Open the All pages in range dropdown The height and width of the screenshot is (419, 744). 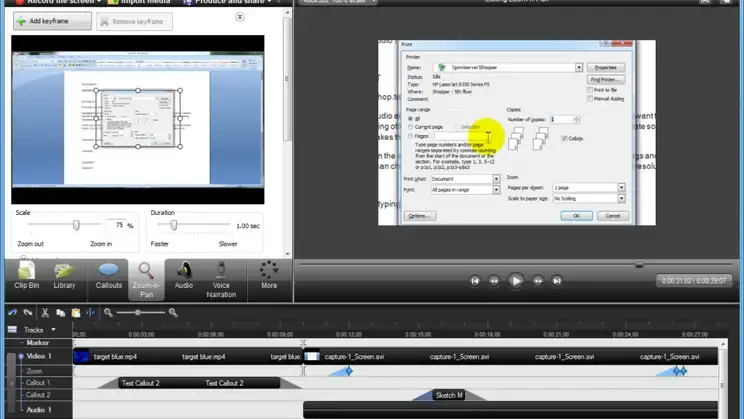click(496, 190)
